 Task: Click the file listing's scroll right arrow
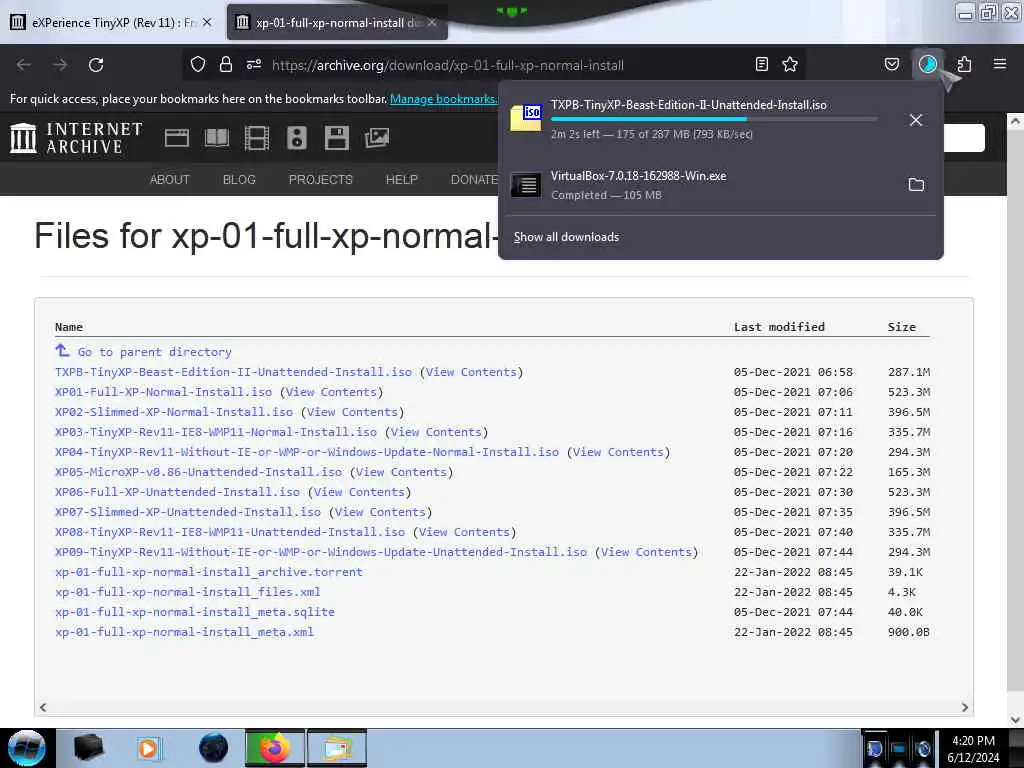965,707
